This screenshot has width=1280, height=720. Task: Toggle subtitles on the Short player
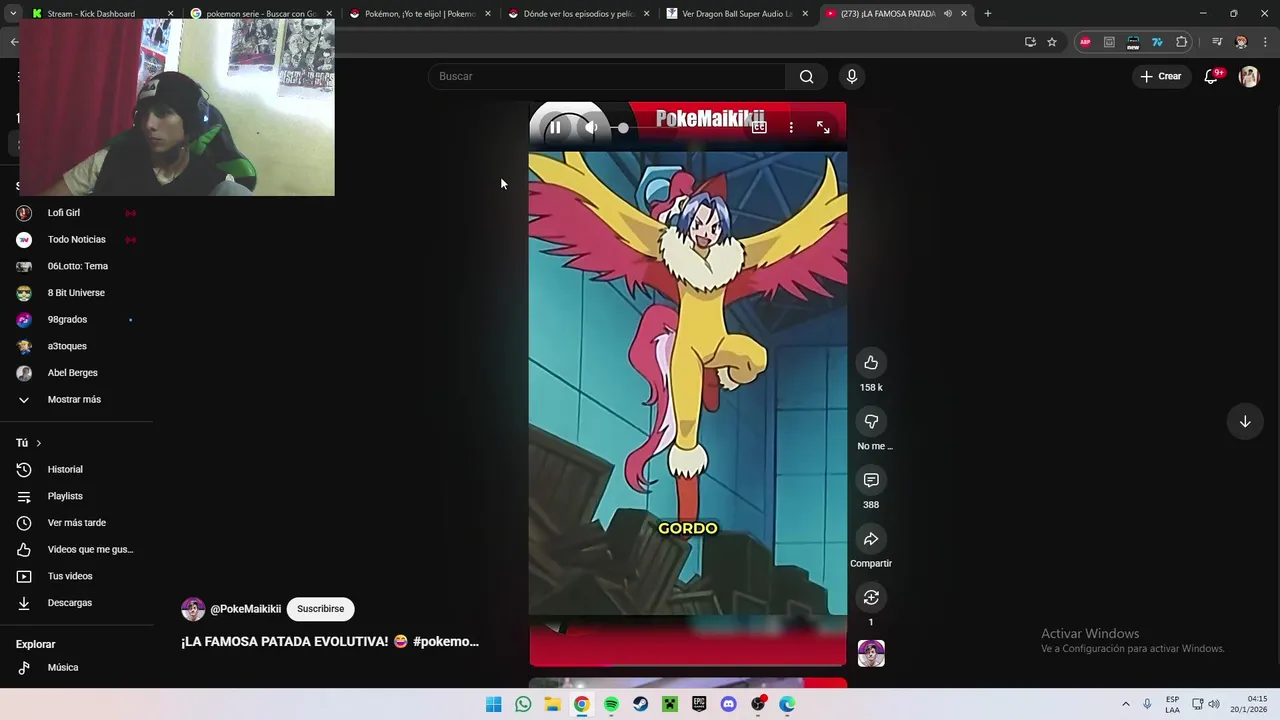(x=759, y=127)
